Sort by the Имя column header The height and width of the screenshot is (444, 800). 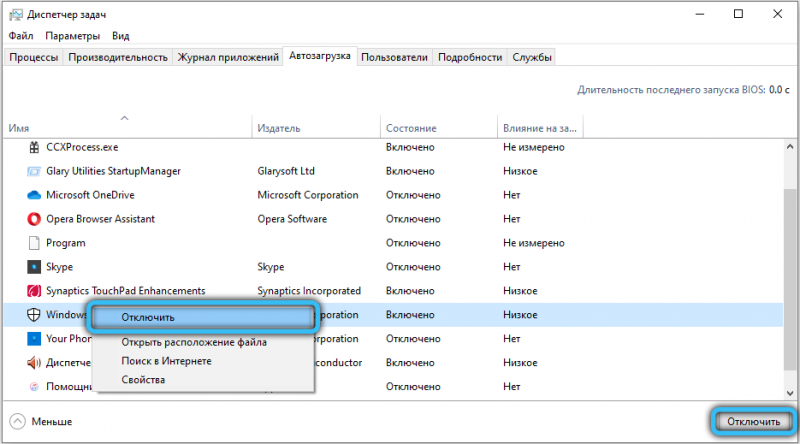(128, 128)
